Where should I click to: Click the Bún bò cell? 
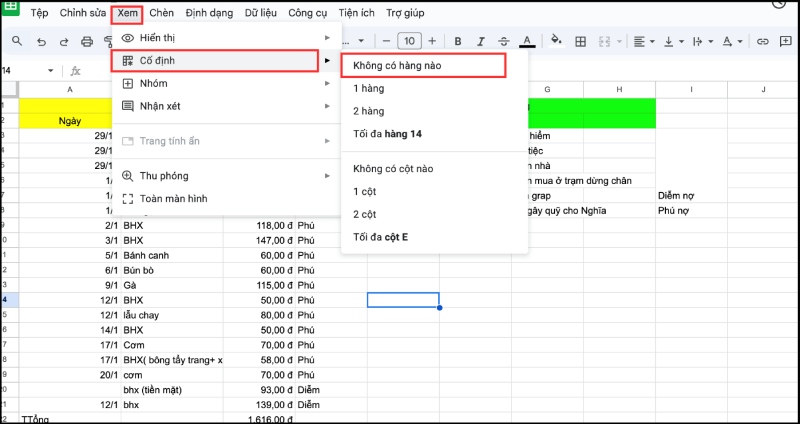(172, 270)
